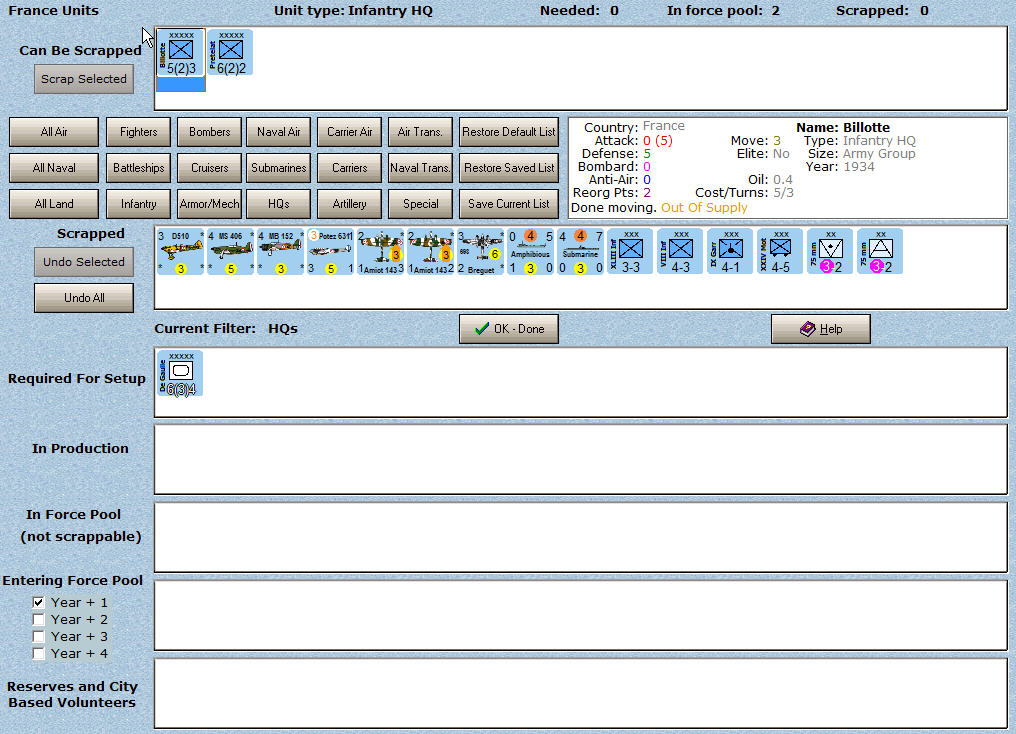Click the 'Name: Billotte' label
The image size is (1016, 734).
tap(843, 128)
